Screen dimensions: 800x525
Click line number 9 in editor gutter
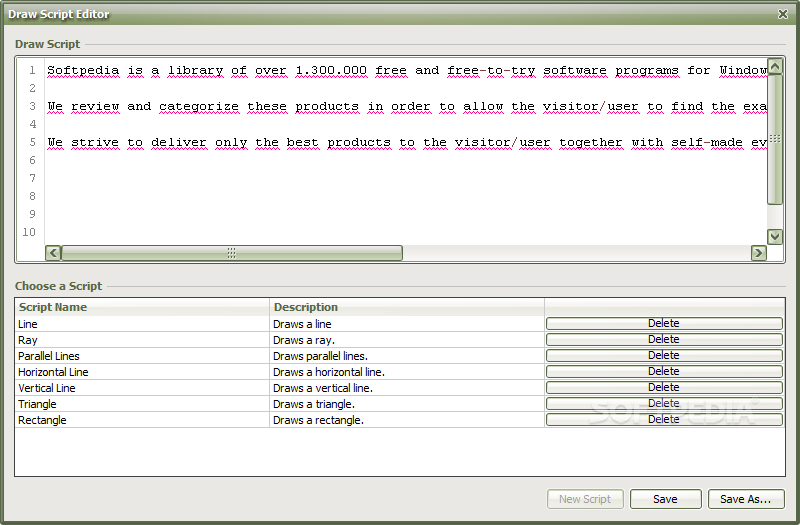click(x=32, y=214)
